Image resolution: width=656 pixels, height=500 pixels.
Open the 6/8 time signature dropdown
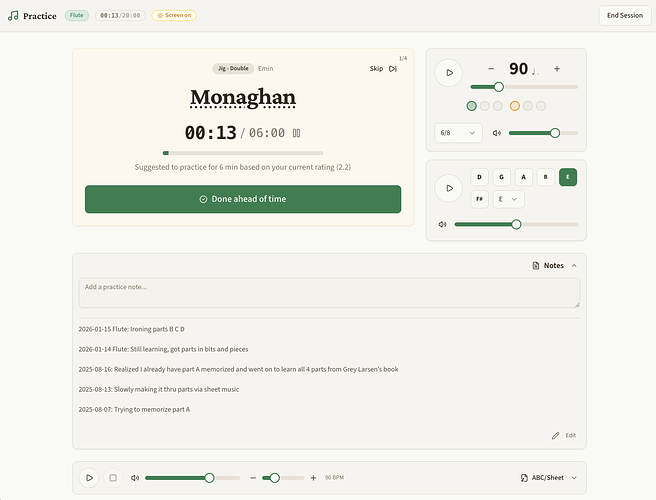[458, 133]
